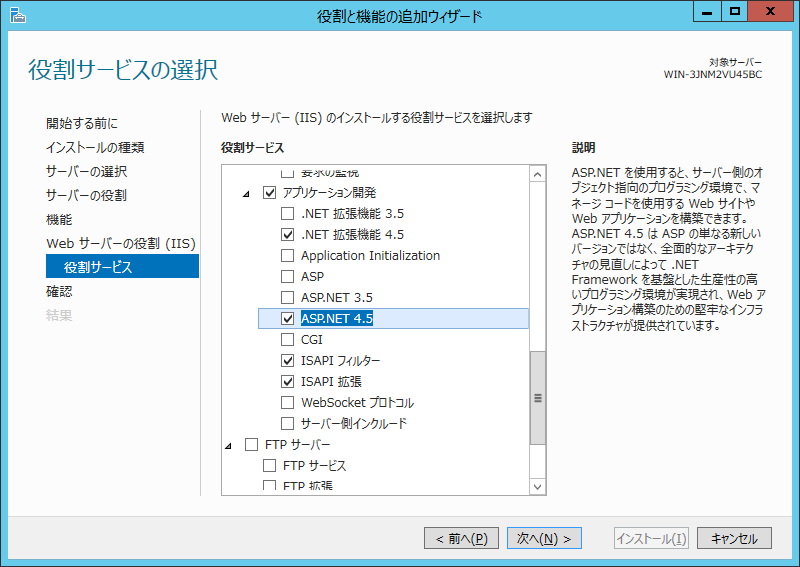Image resolution: width=800 pixels, height=567 pixels.
Task: Go to サーバーの役割 step in sidebar
Action: 86,195
